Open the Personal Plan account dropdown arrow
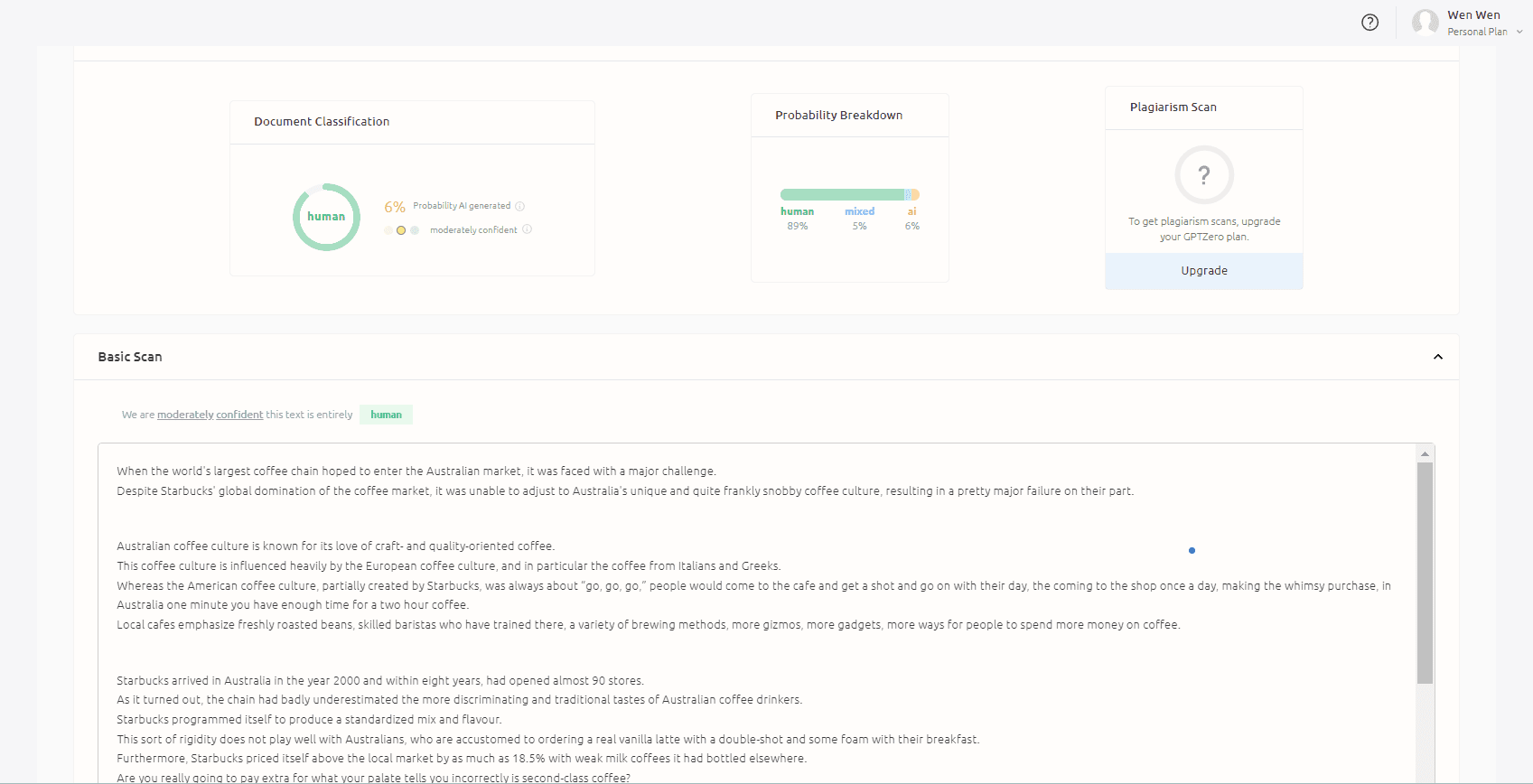The height and width of the screenshot is (784, 1533). coord(1519,32)
